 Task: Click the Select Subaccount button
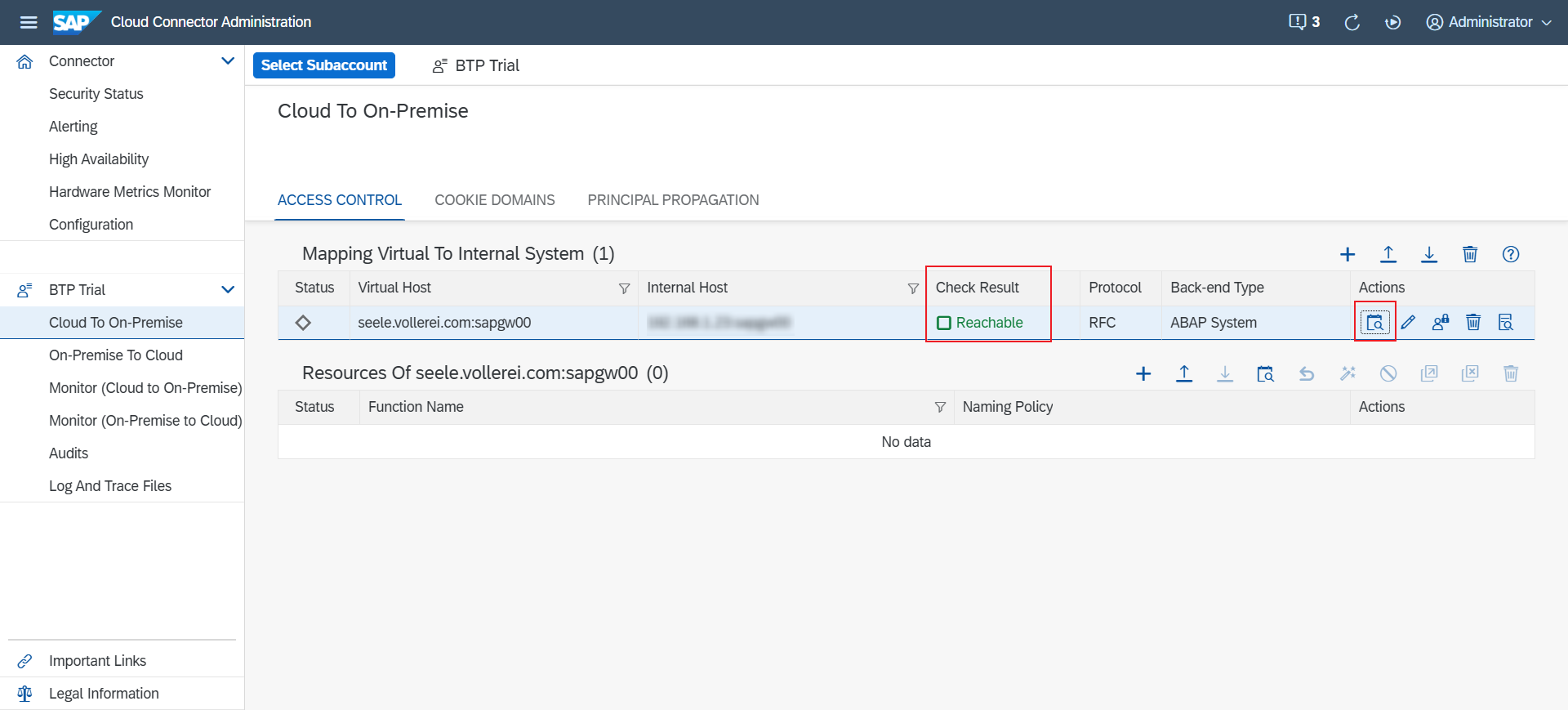click(324, 65)
